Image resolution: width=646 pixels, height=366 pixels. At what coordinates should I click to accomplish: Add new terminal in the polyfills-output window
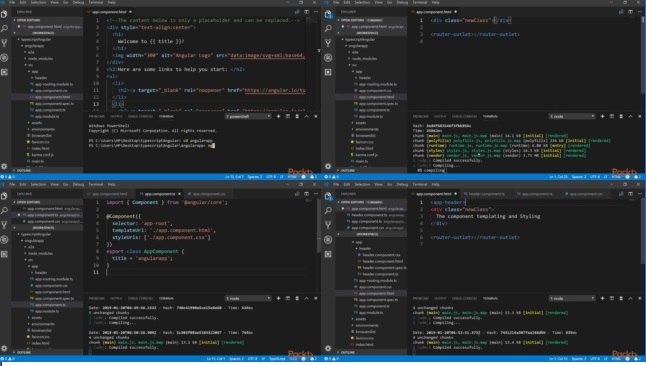(602, 117)
